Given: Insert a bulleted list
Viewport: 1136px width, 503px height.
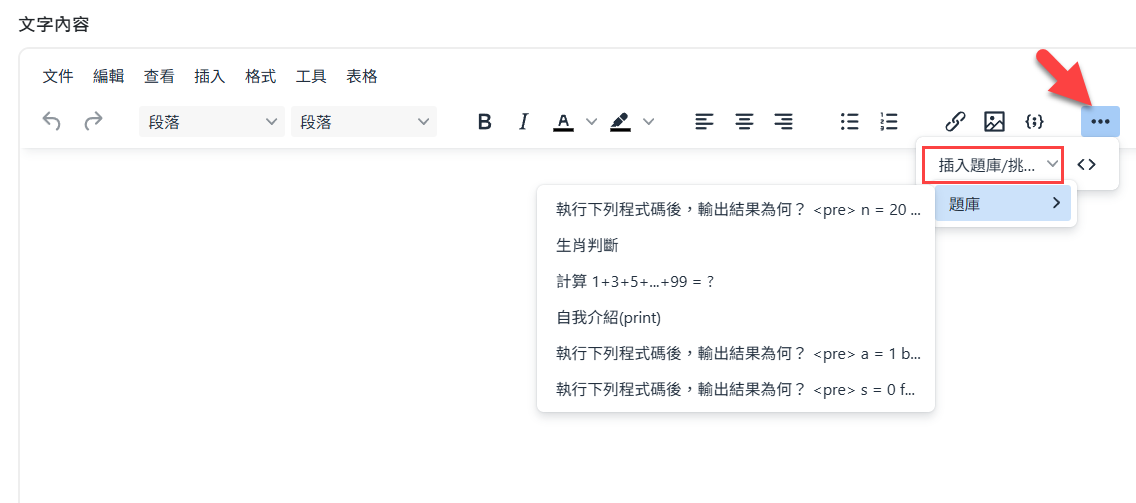Looking at the screenshot, I should 849,122.
